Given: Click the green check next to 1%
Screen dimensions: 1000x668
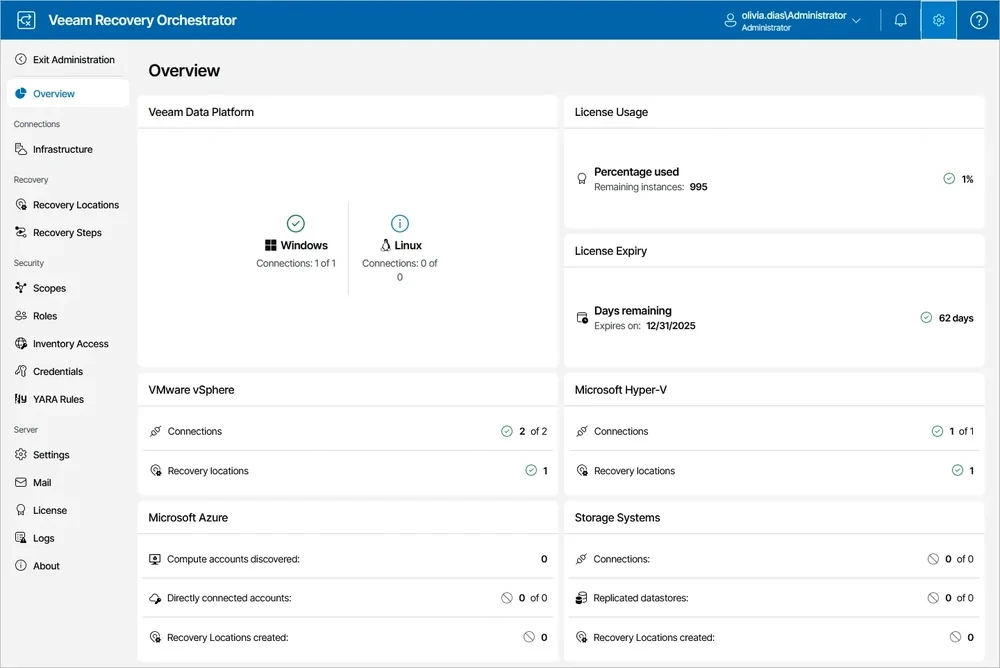Looking at the screenshot, I should tap(948, 179).
